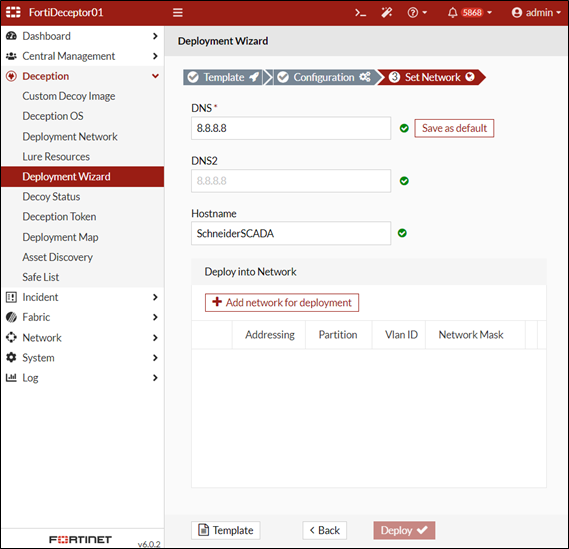Click the Deception section icon

(11, 76)
